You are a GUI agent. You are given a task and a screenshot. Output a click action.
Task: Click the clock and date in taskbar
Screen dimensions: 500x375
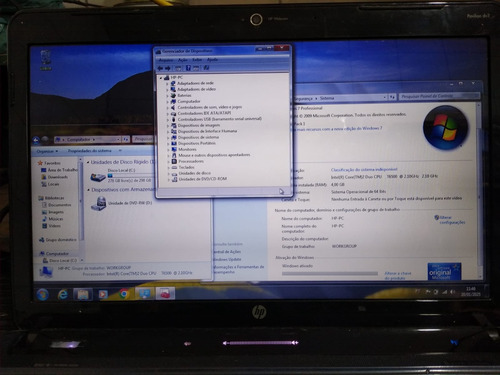[x=471, y=292]
